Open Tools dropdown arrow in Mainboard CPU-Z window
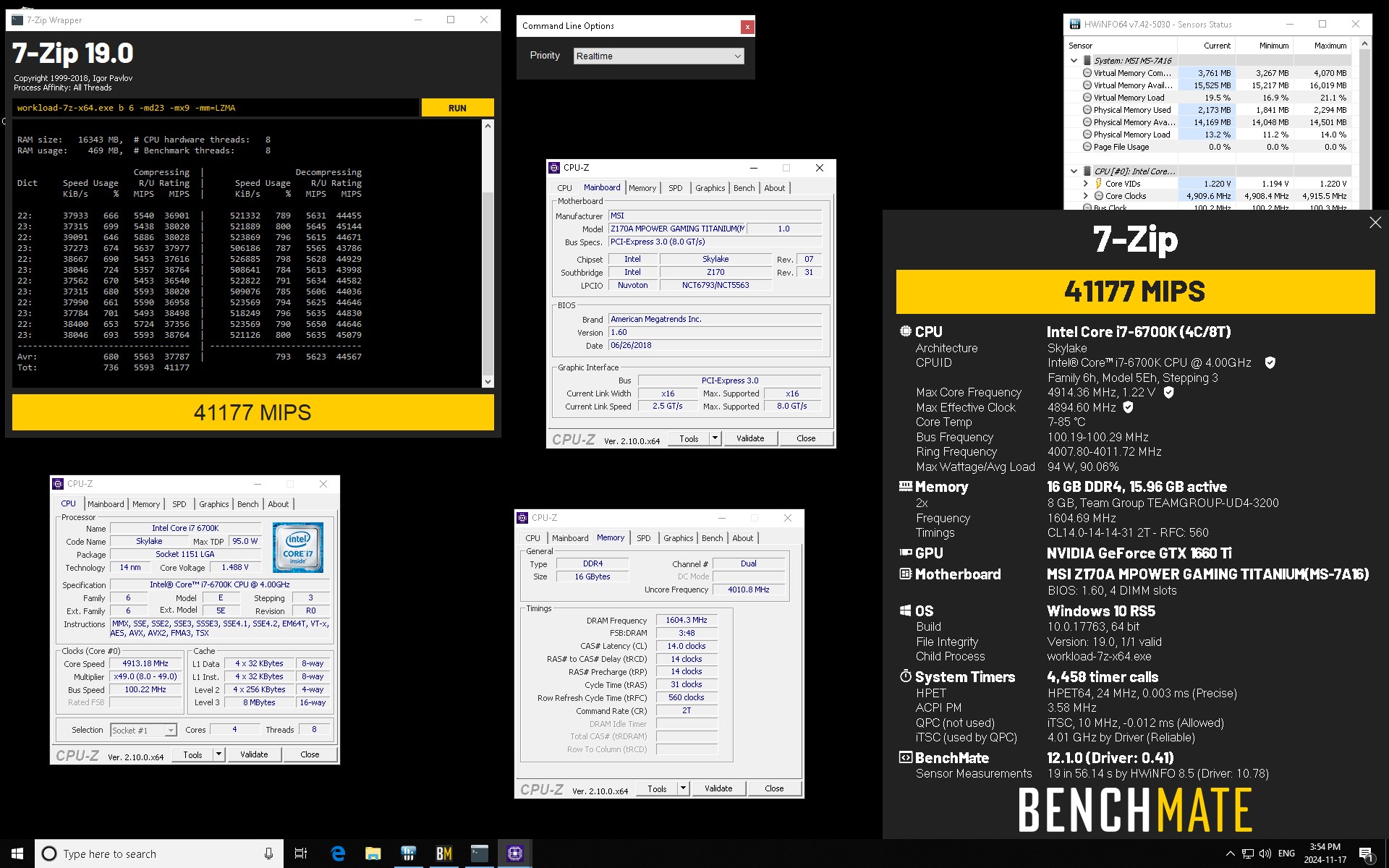This screenshot has width=1389, height=868. coord(715,438)
